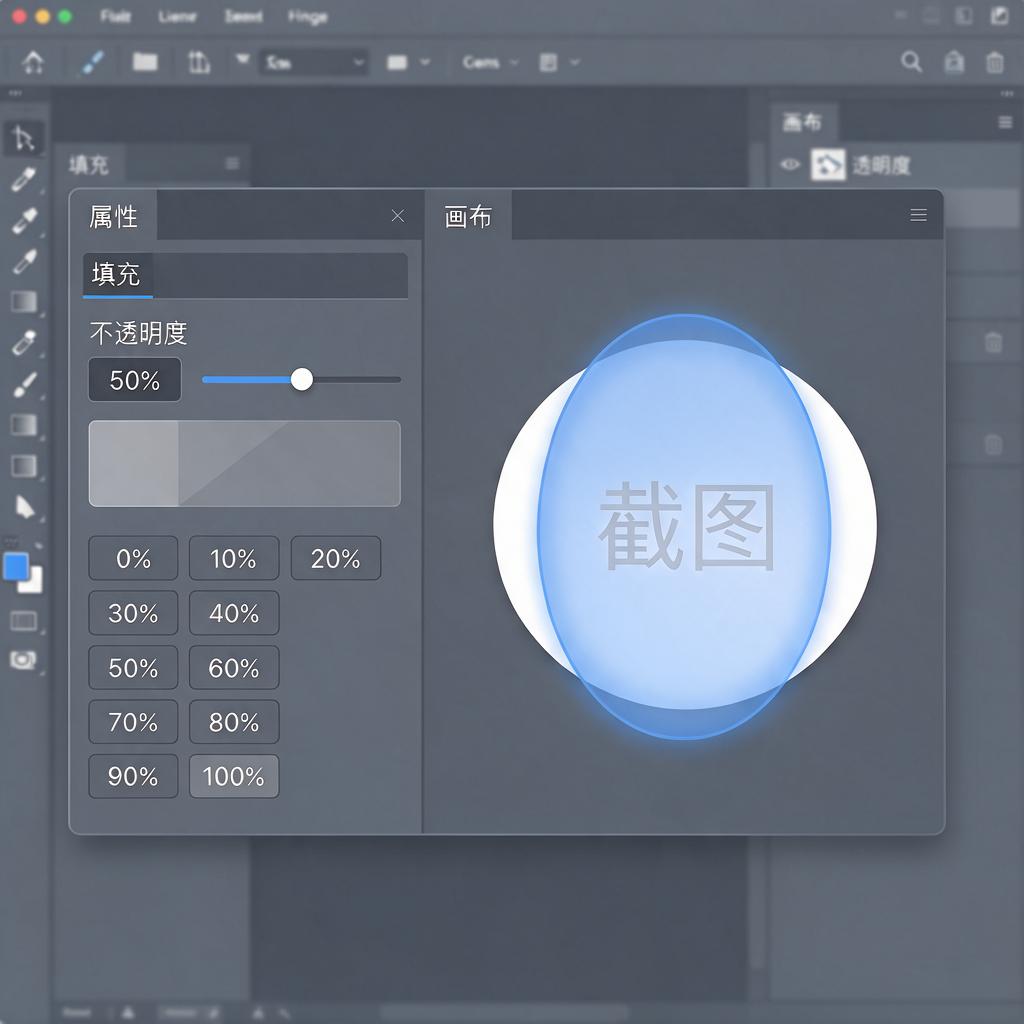Image resolution: width=1024 pixels, height=1024 pixels.
Task: Open the folder icon in top toolbar
Action: tap(145, 61)
